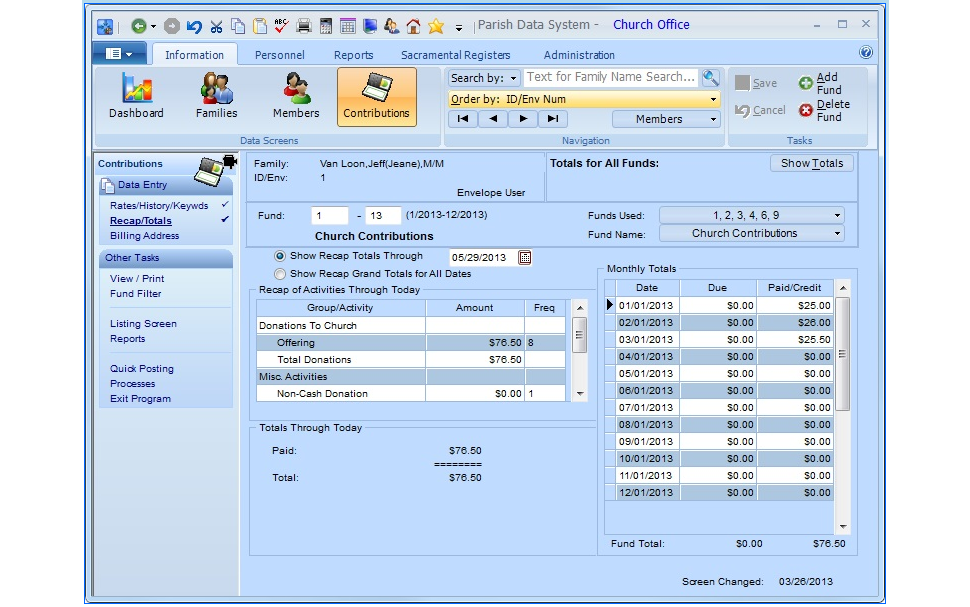Click the Print icon in the toolbar
The image size is (970, 607).
coord(302,24)
